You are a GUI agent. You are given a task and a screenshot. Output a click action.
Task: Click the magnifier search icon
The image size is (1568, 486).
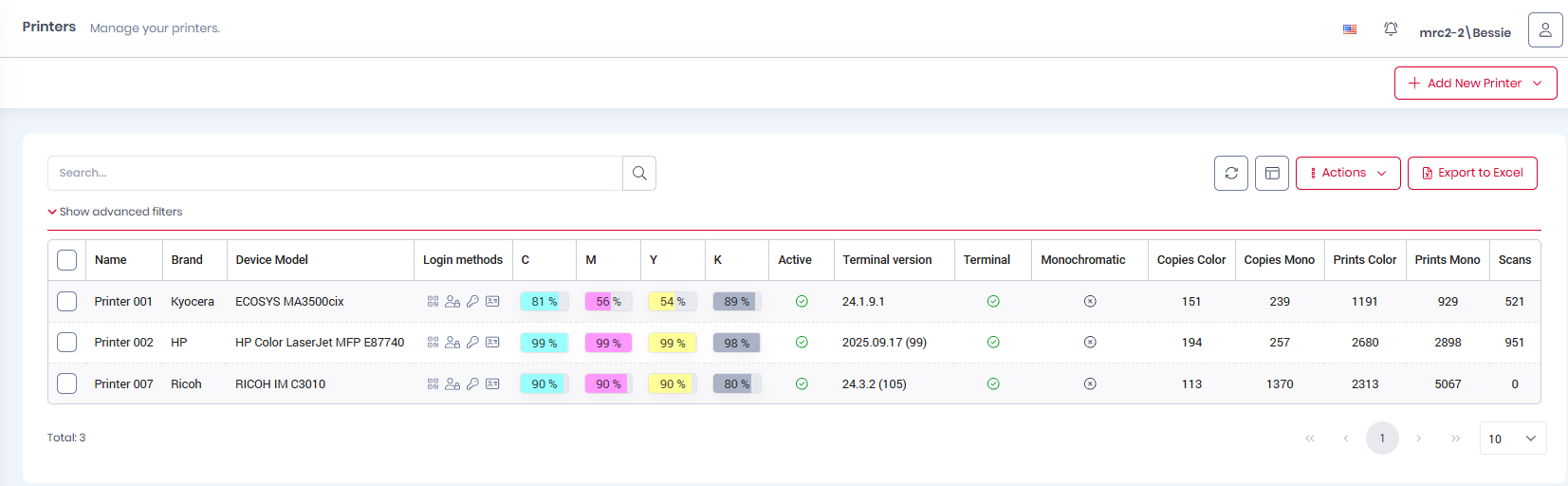(x=639, y=173)
